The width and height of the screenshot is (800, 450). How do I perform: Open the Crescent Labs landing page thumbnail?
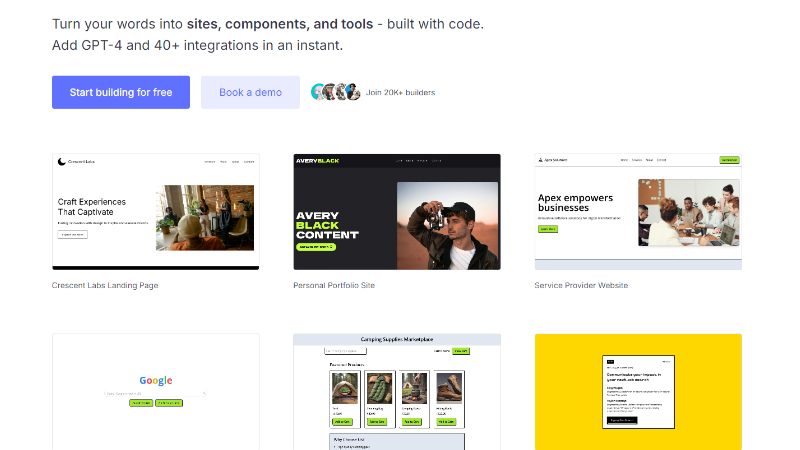[x=156, y=212]
